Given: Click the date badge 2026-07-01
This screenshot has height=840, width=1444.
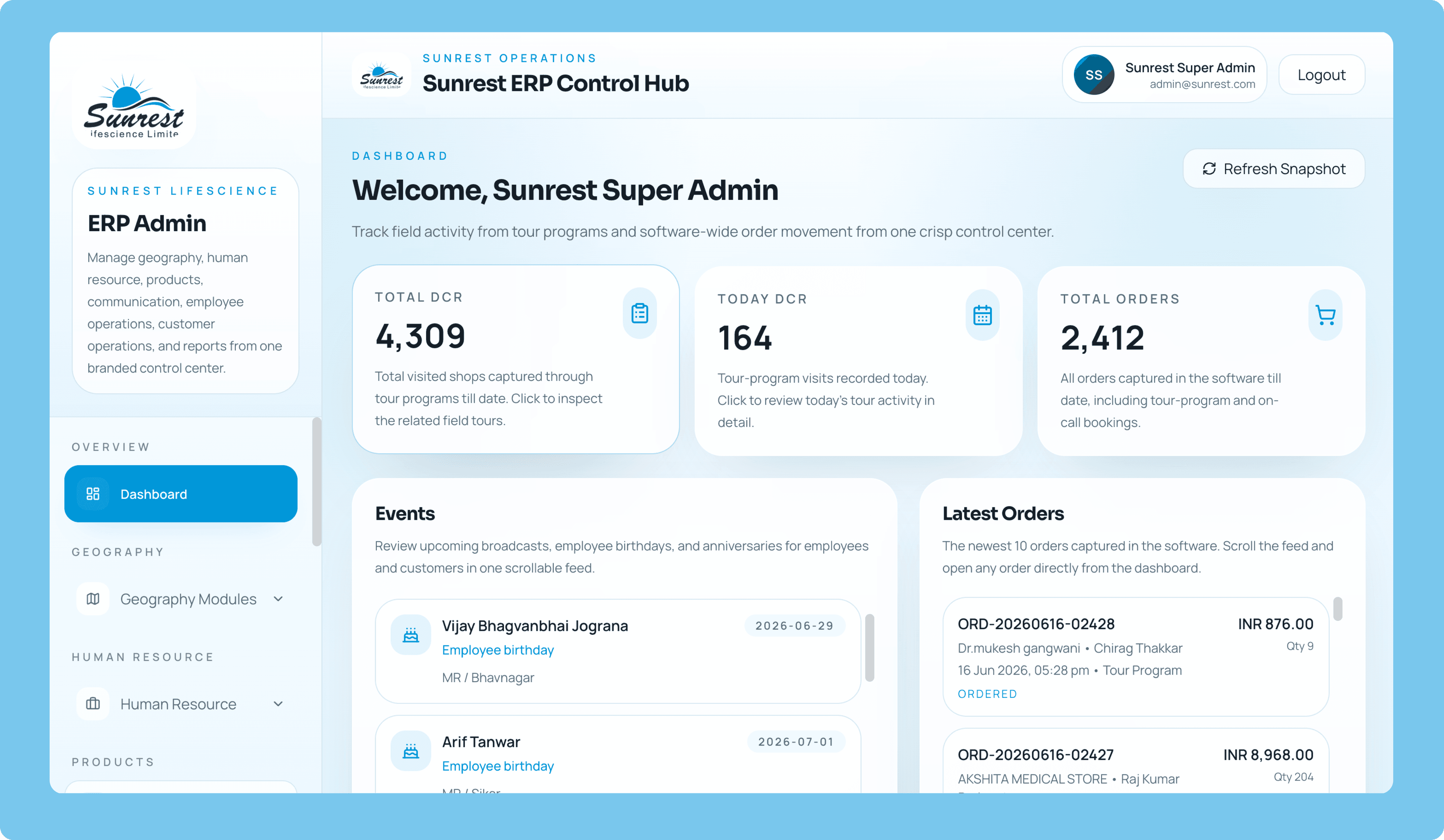Looking at the screenshot, I should point(796,742).
